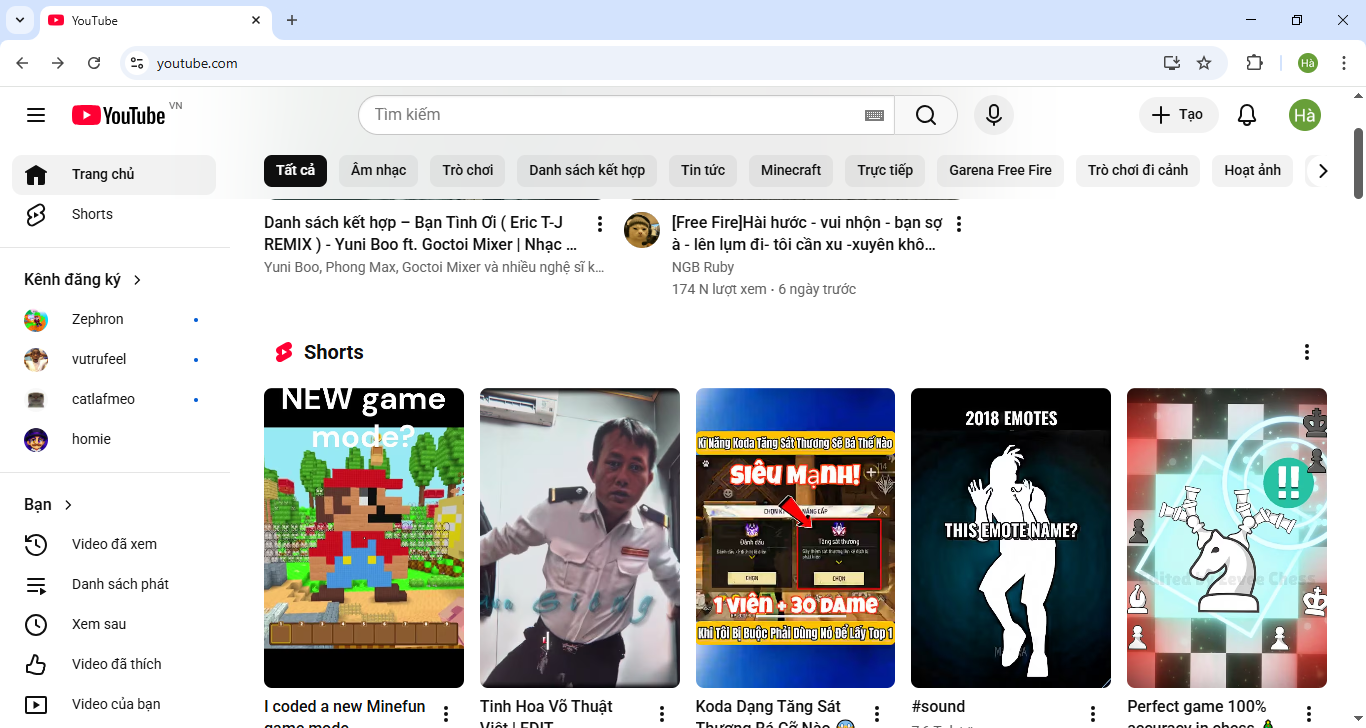Select the Âm nhạc filter chip
1366x728 pixels.
[x=378, y=170]
